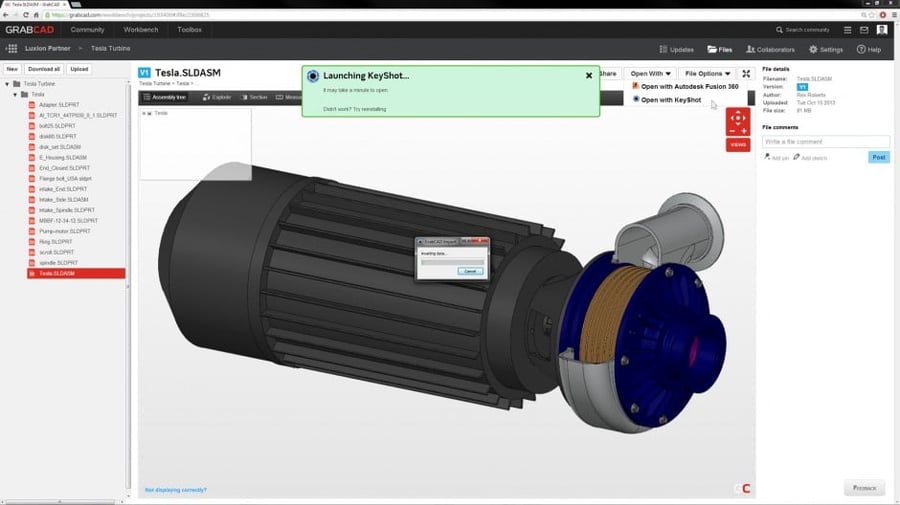Toggle fullscreen viewer icon

746,73
